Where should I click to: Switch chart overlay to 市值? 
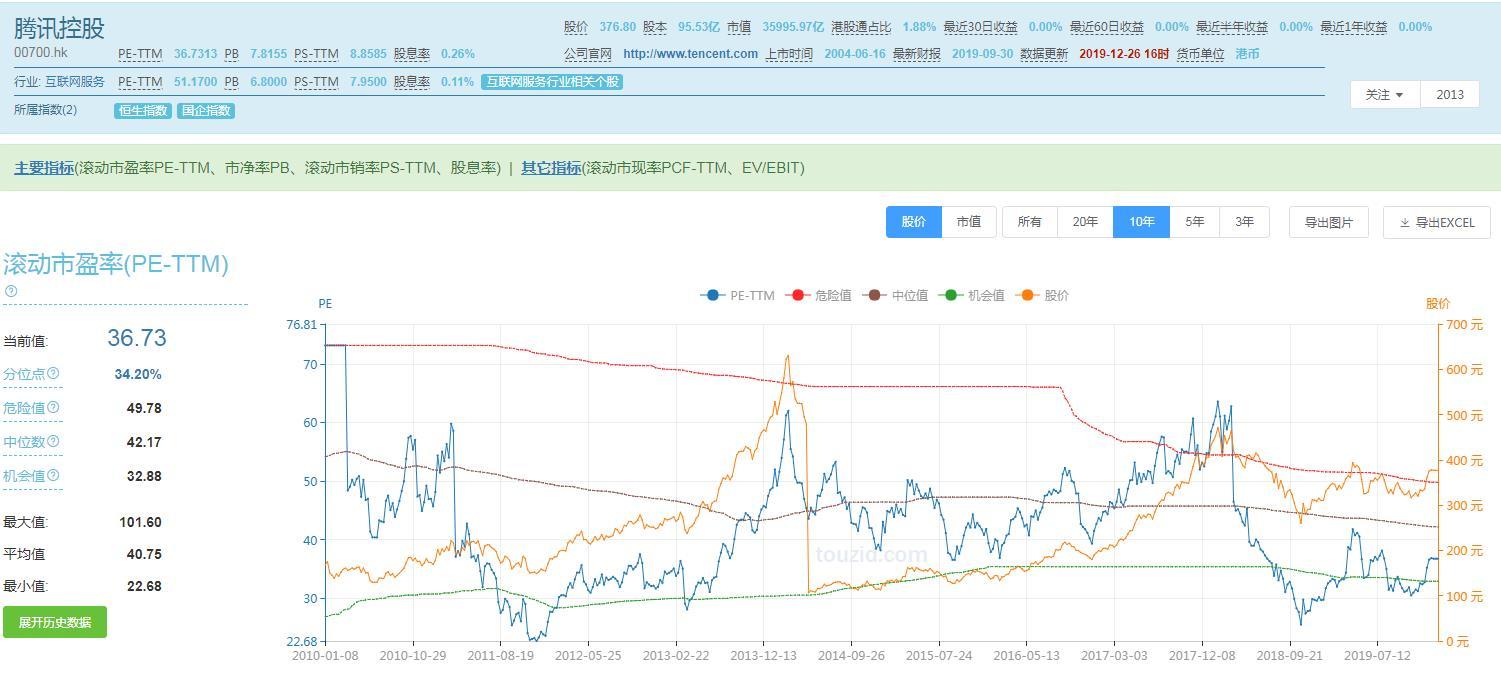(x=968, y=222)
